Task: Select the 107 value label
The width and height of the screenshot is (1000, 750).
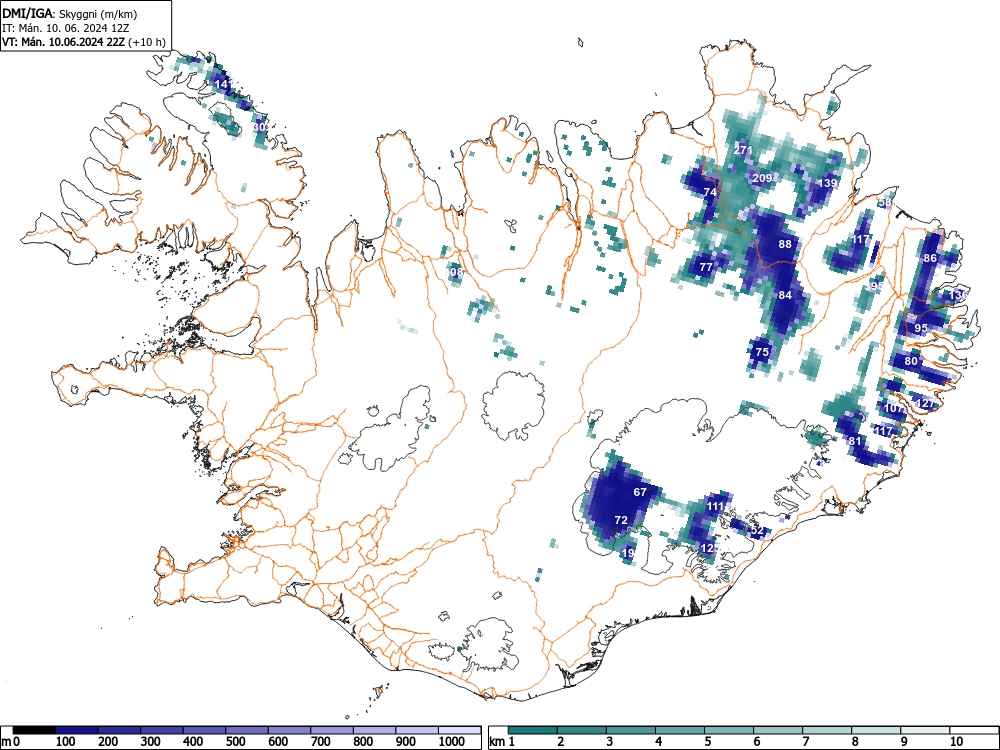Action: click(x=894, y=408)
